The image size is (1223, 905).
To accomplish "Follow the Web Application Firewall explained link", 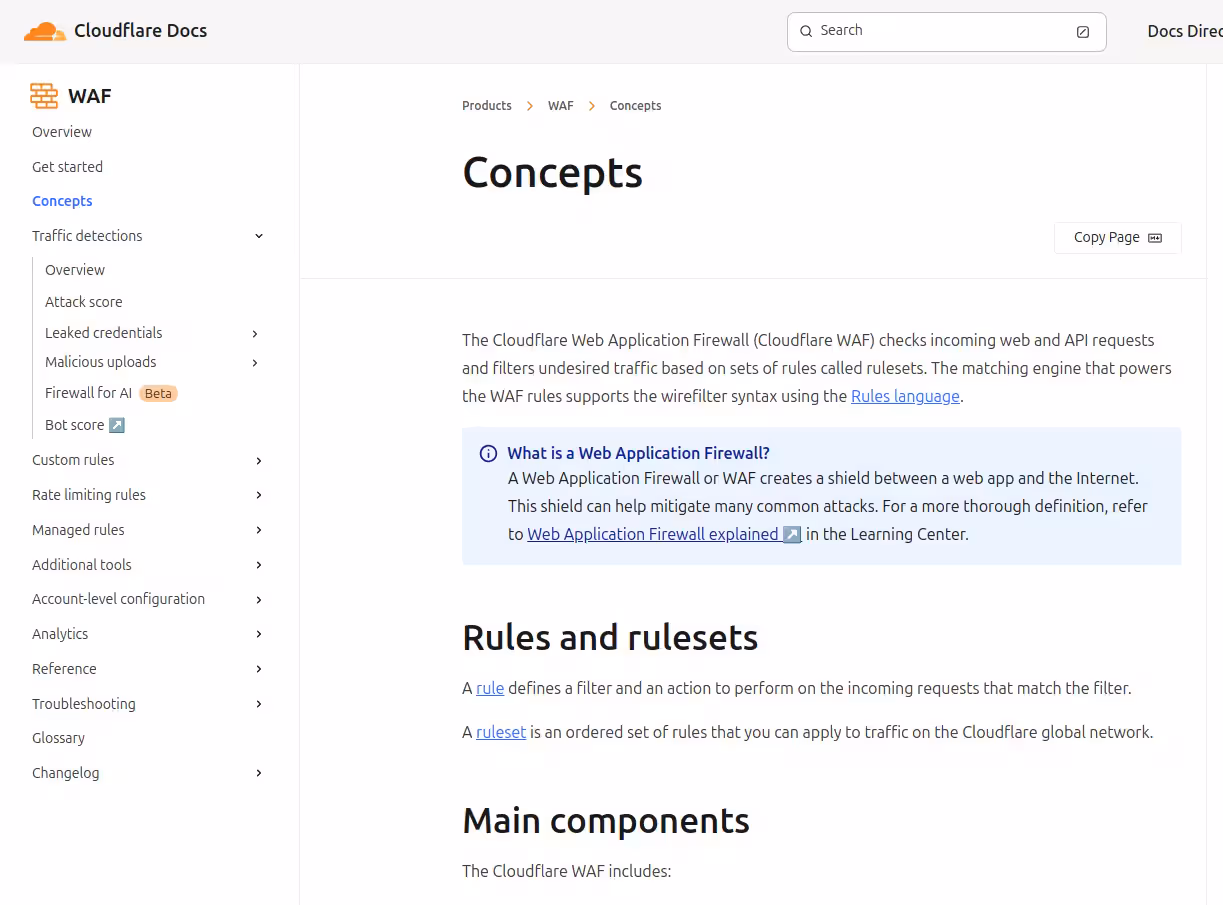I will click(x=653, y=534).
